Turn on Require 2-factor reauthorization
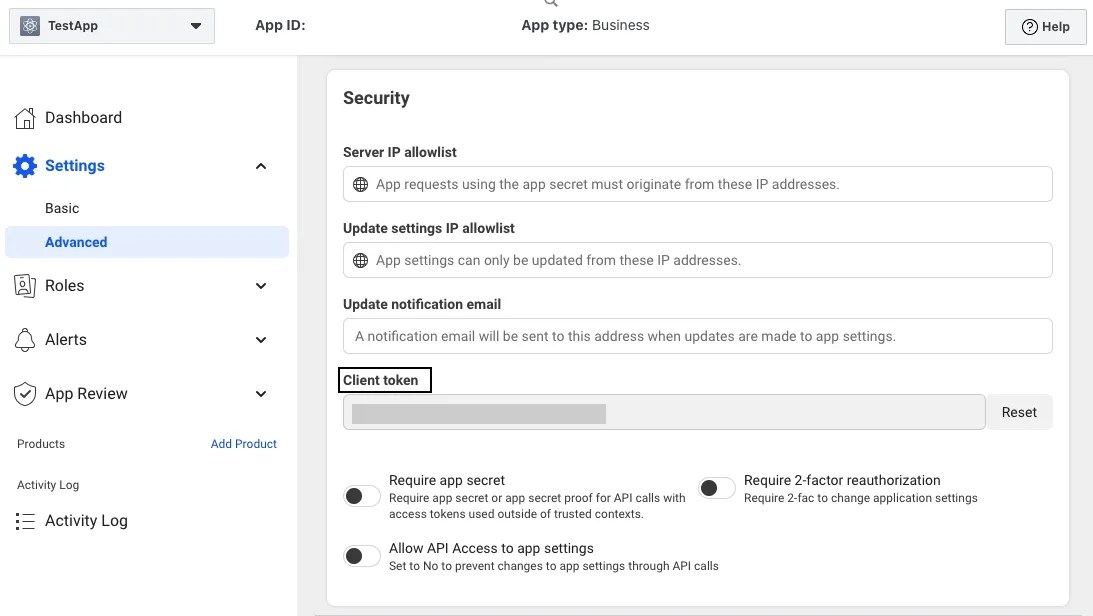Screen dimensions: 1093x616 (716, 487)
